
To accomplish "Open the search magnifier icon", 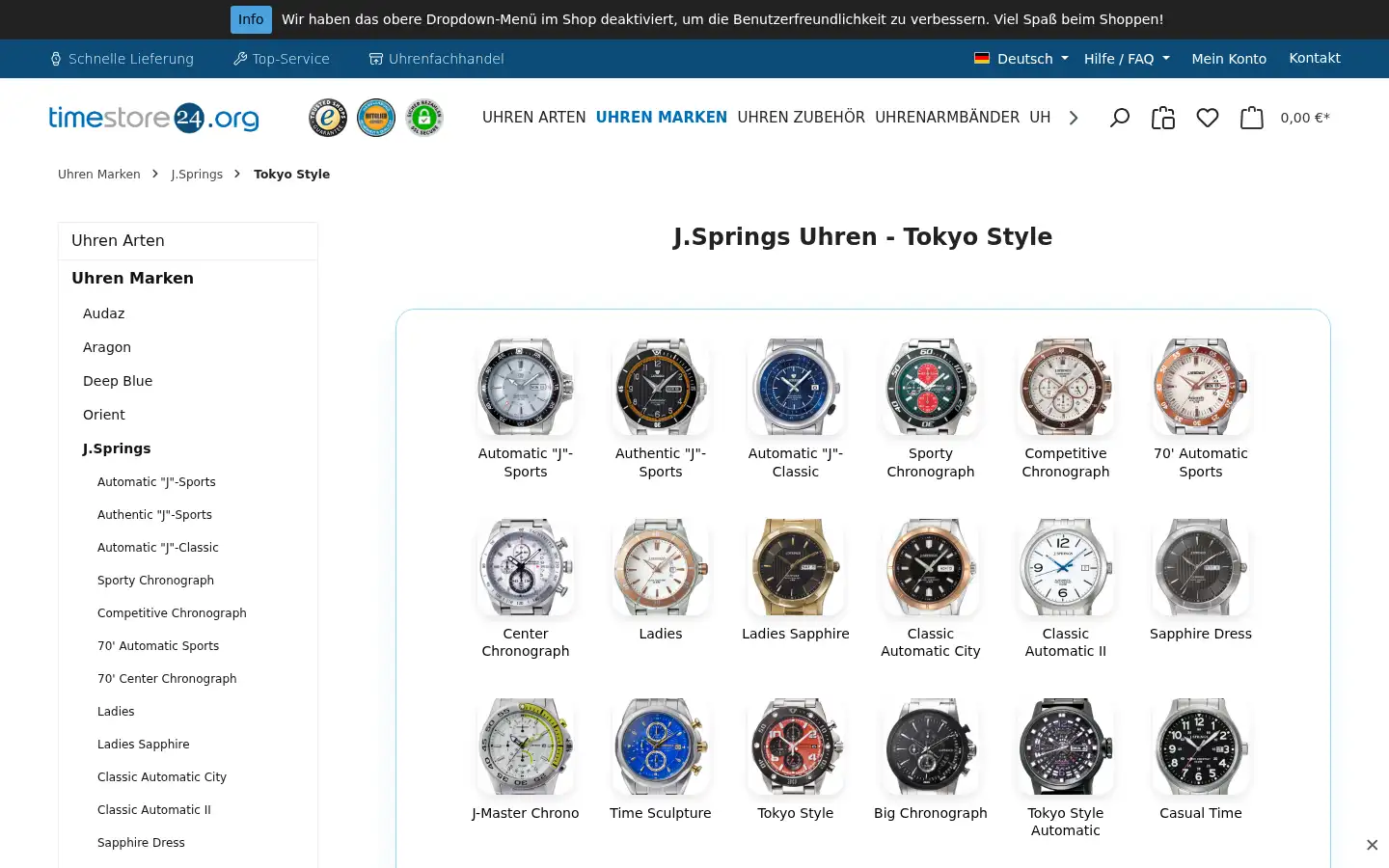I will click(1119, 118).
